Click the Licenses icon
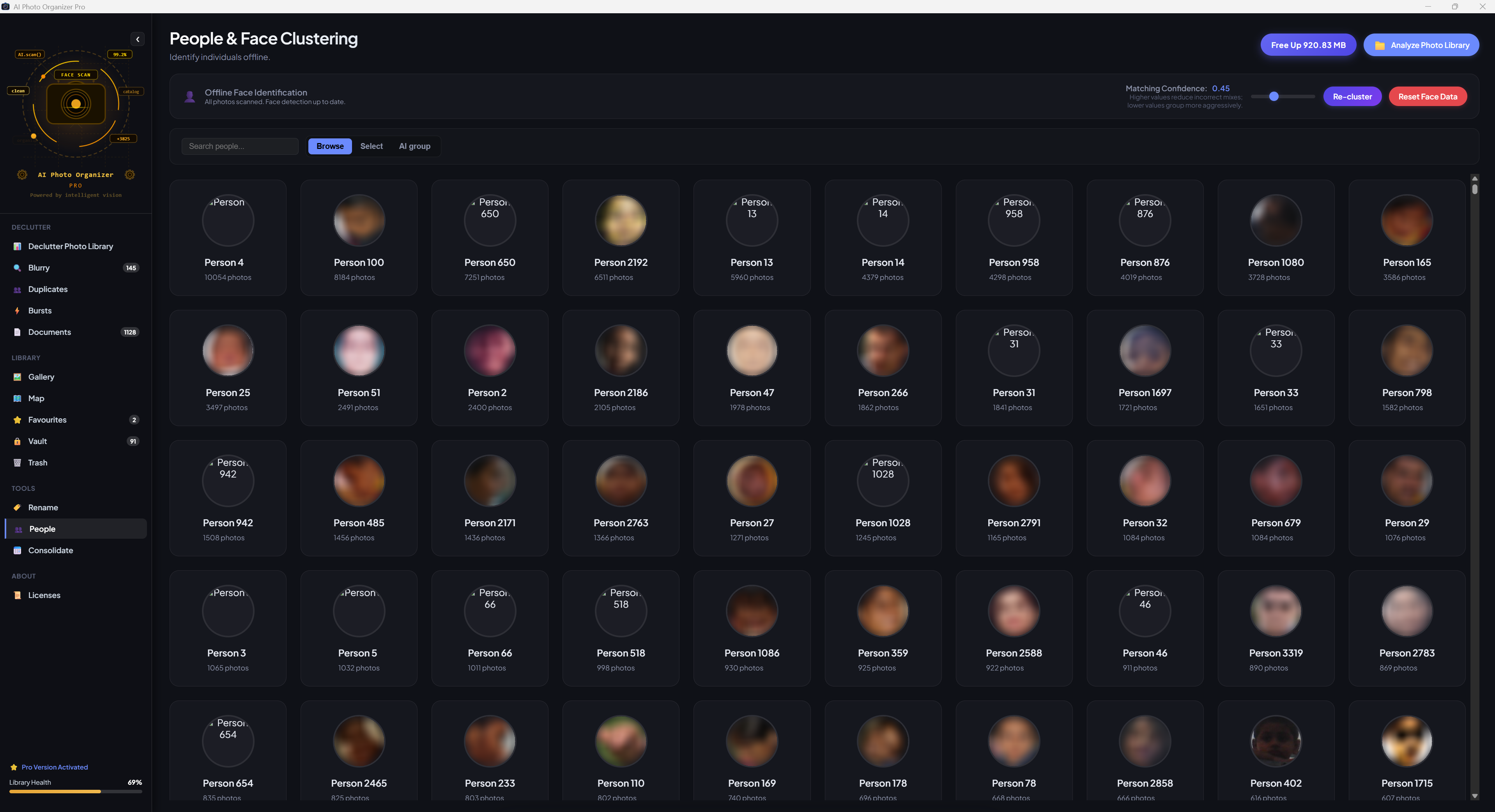Screen dimensions: 1495x812 18,595
